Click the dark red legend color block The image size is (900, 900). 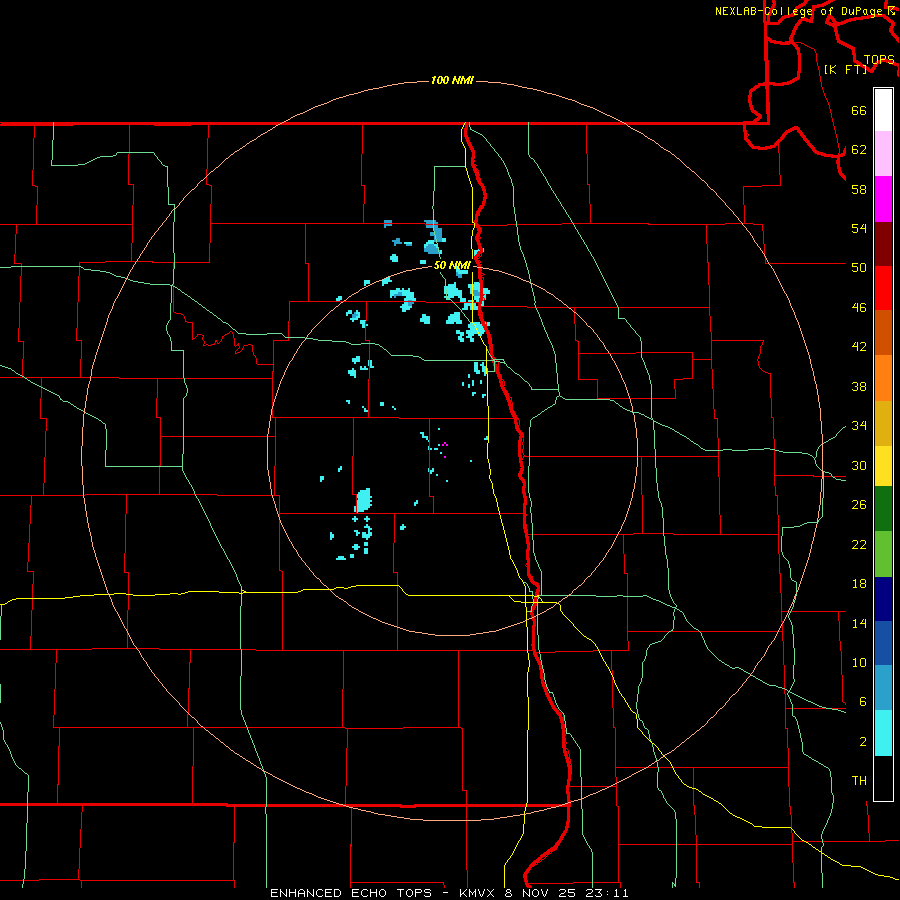(x=883, y=243)
